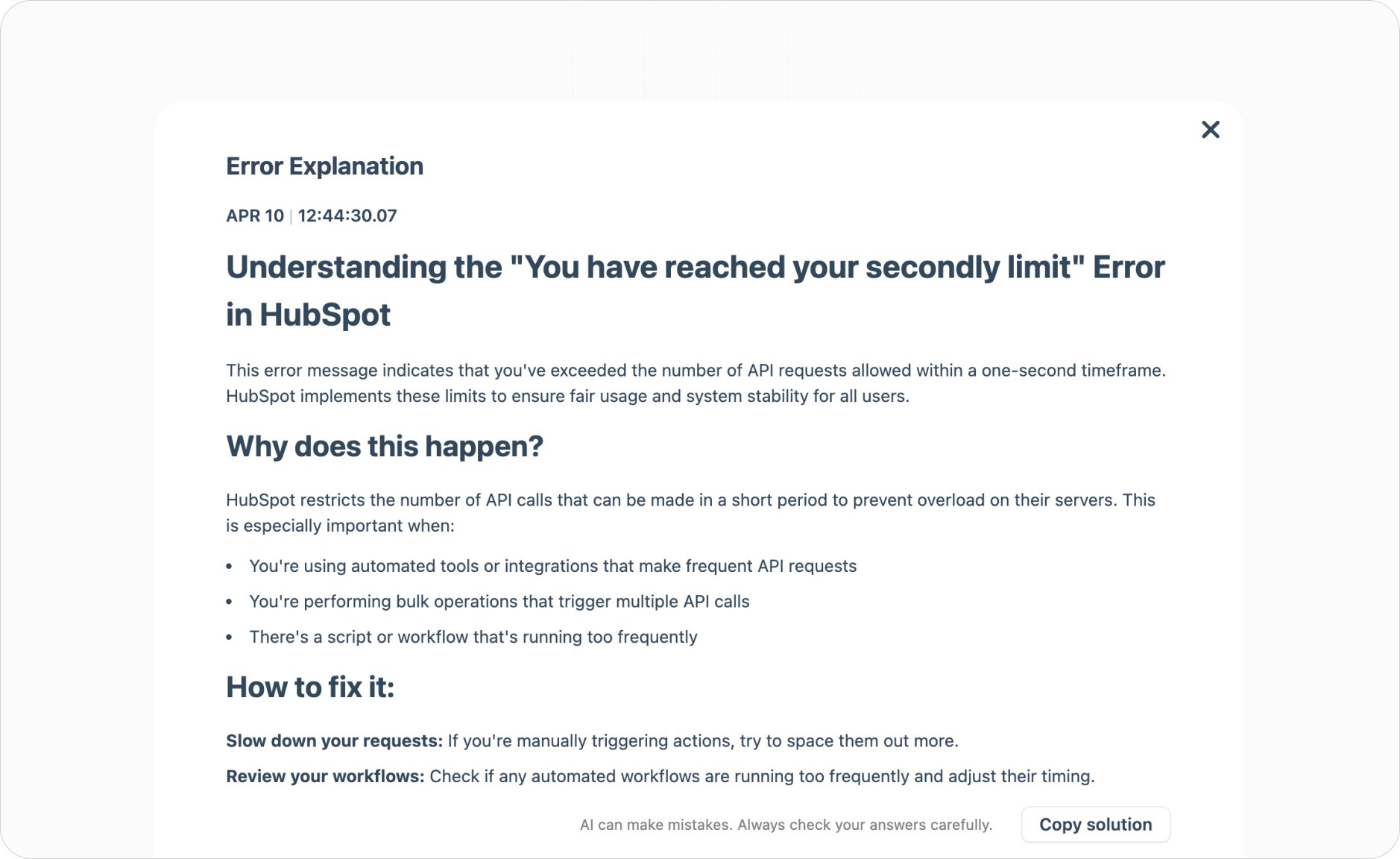The width and height of the screenshot is (1400, 859).
Task: Click the 'You have reached your secondly limit' heading
Action: click(x=696, y=268)
